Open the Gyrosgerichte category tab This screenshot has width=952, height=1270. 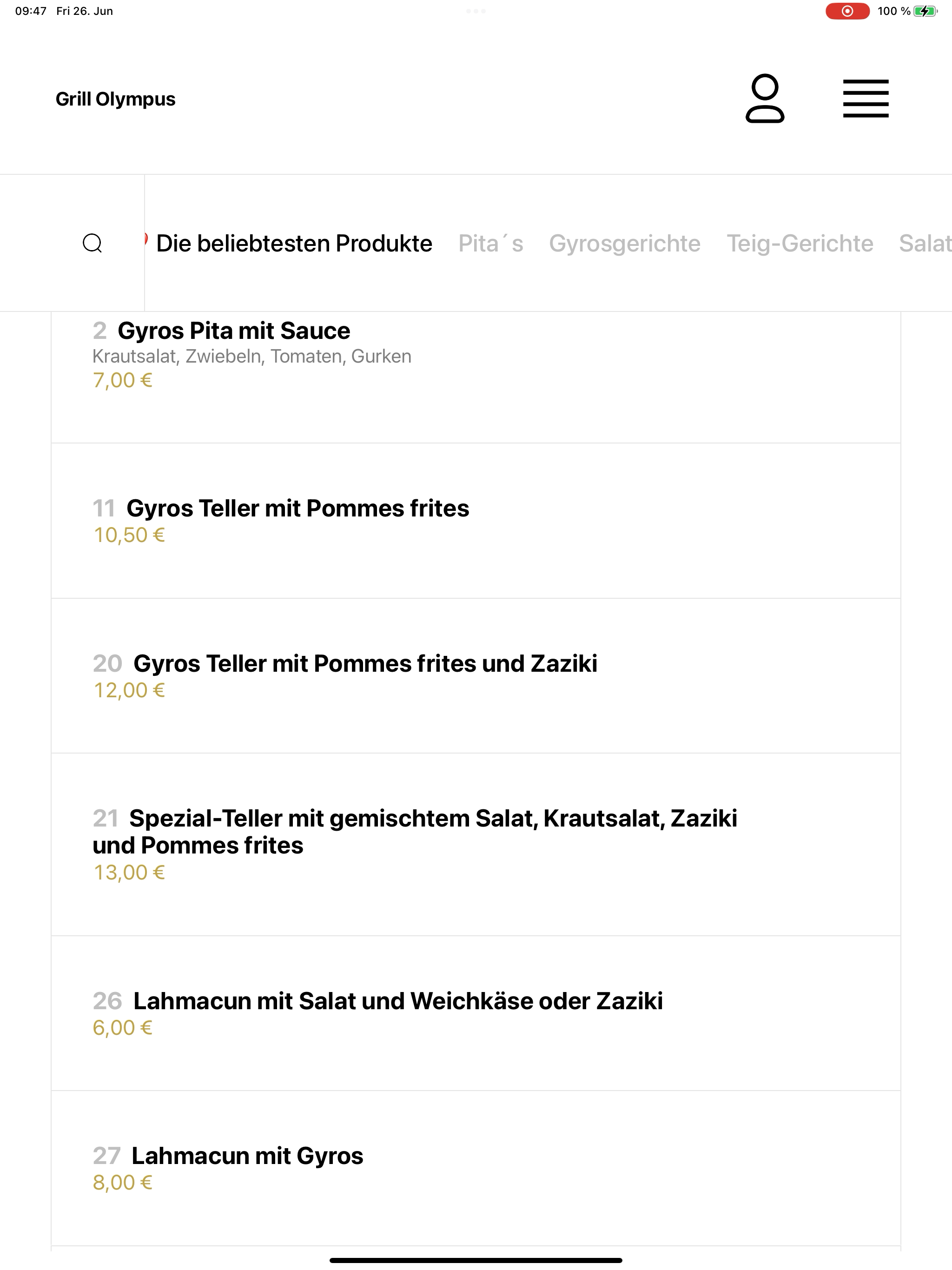pos(625,244)
